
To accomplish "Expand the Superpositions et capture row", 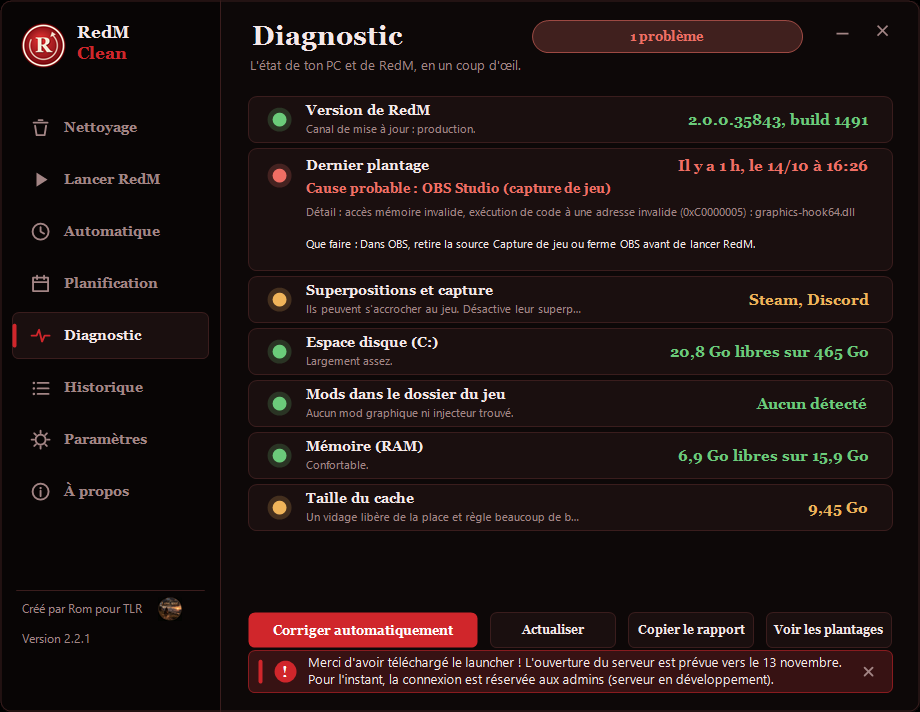I will tap(570, 299).
